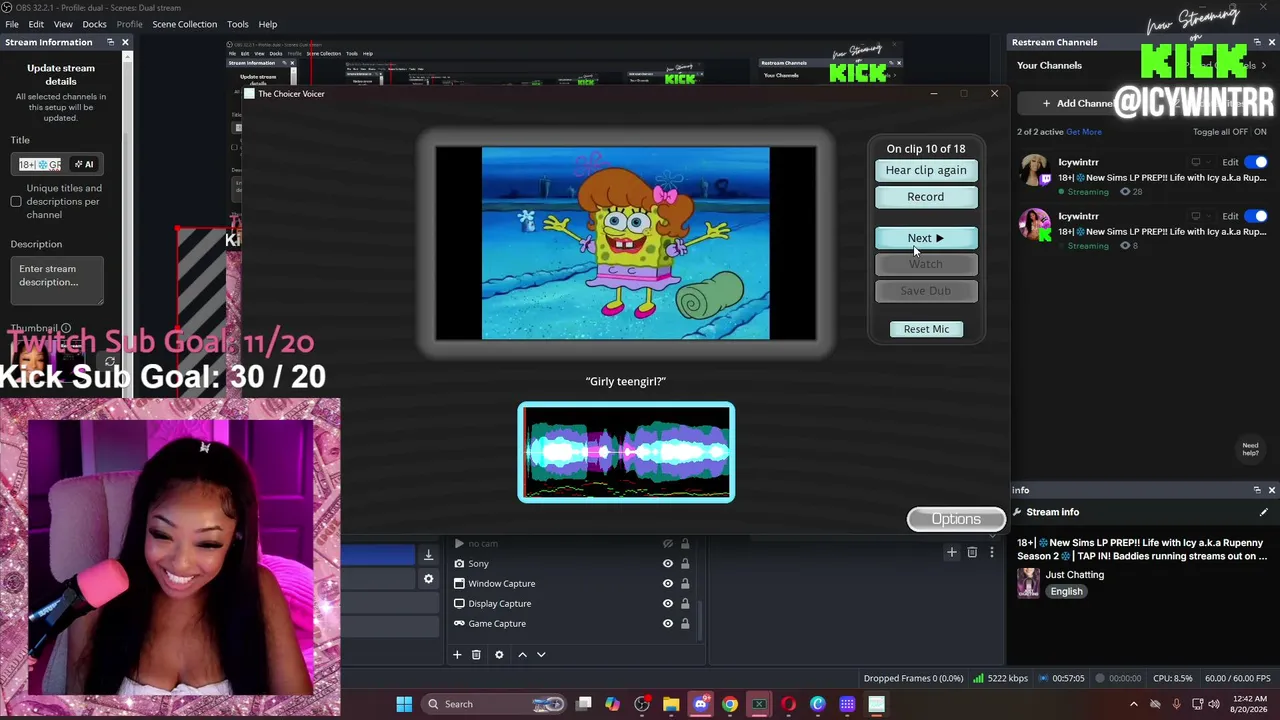Viewport: 1280px width, 720px height.
Task: Toggle visibility of the Sony source
Action: coord(667,563)
